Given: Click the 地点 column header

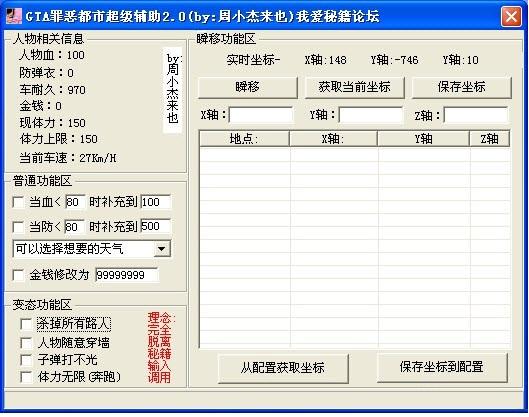Looking at the screenshot, I should tap(244, 139).
